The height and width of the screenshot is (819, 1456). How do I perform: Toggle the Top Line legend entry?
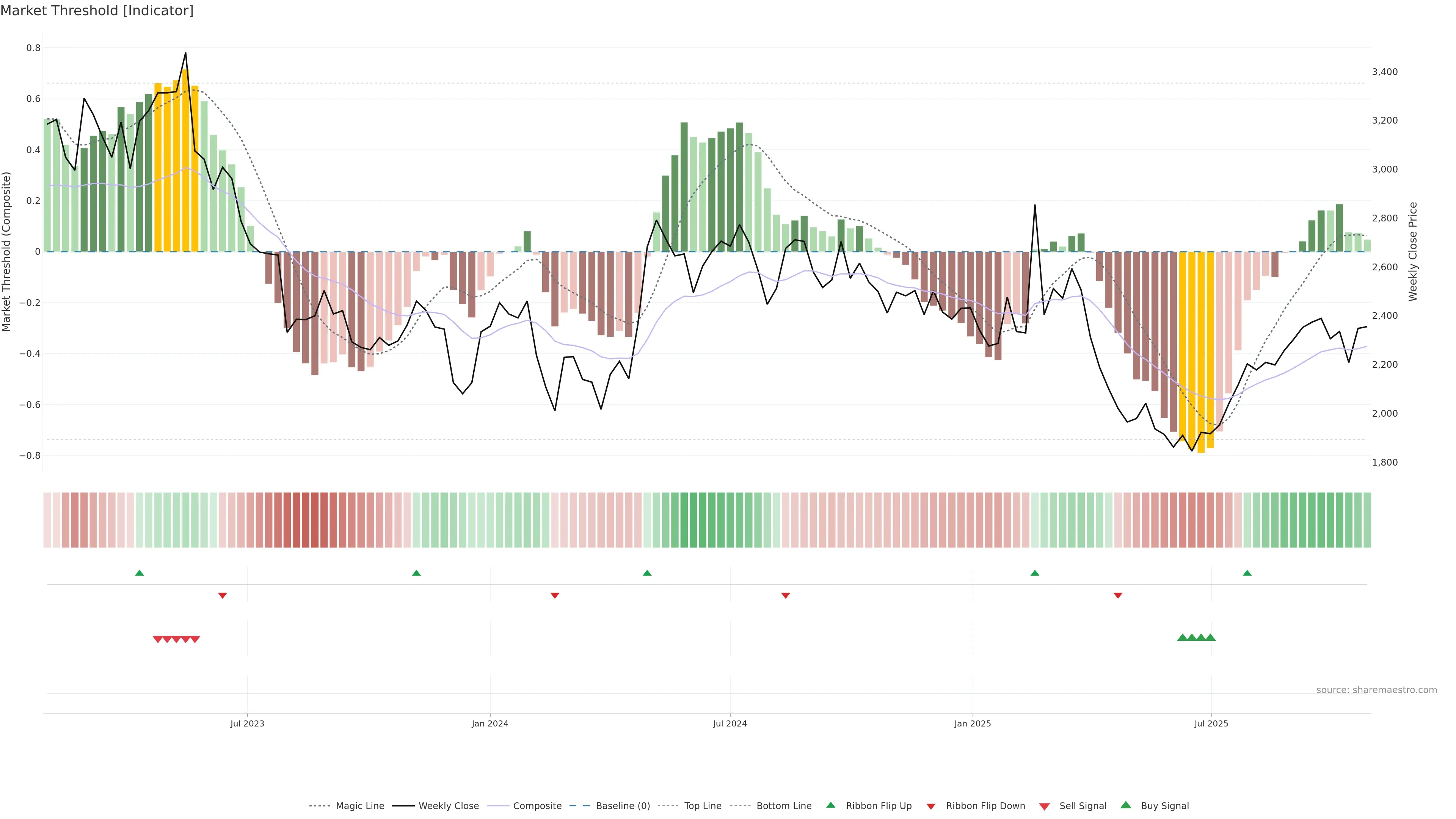point(703,806)
